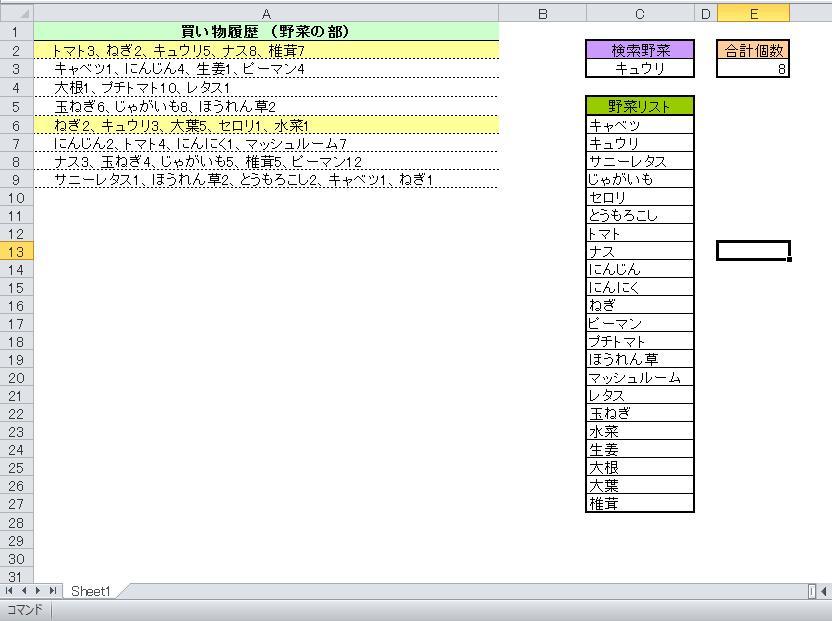The image size is (832, 621).
Task: Select column C header
Action: [x=640, y=14]
